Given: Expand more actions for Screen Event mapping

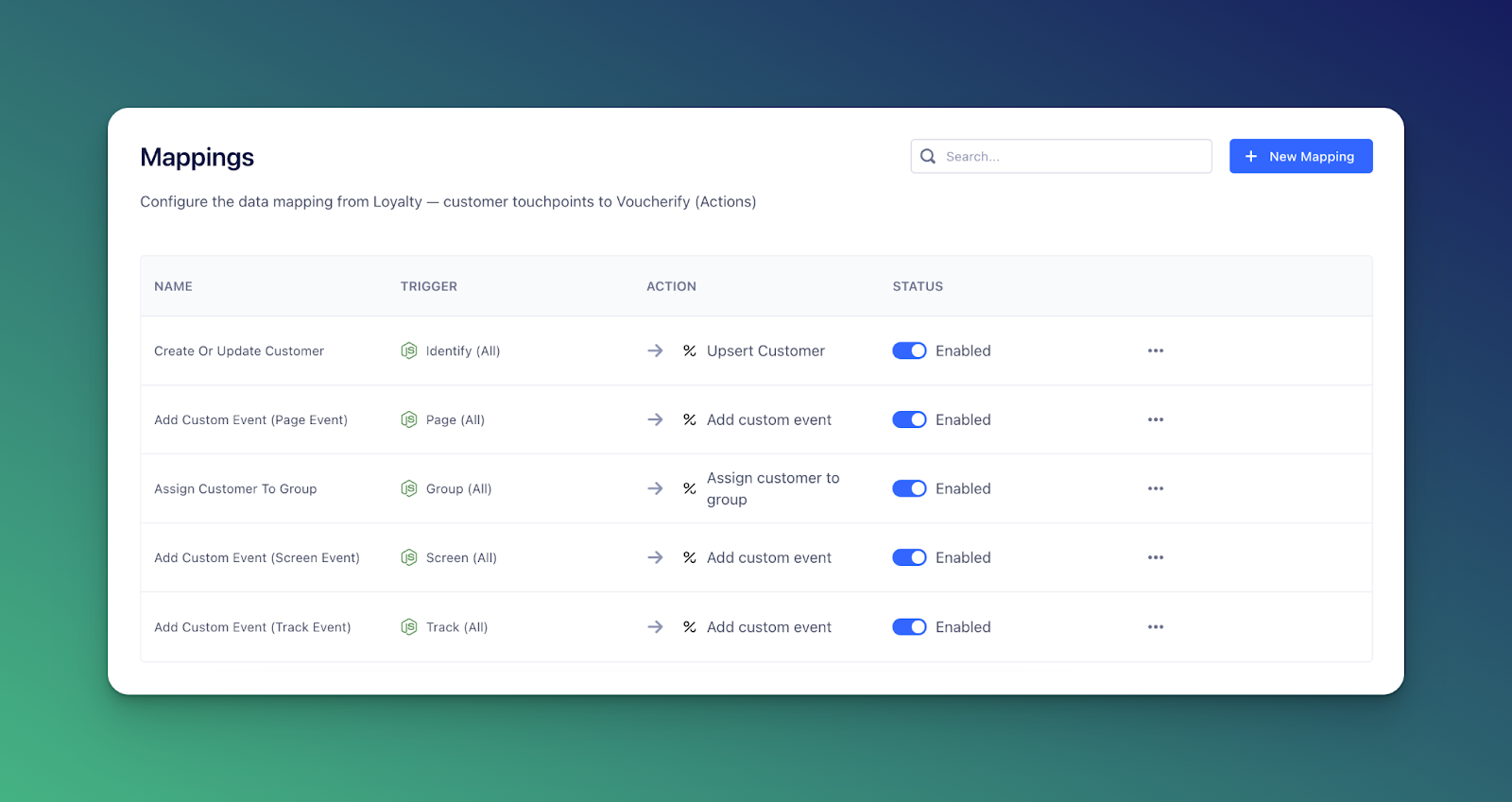Looking at the screenshot, I should 1155,557.
